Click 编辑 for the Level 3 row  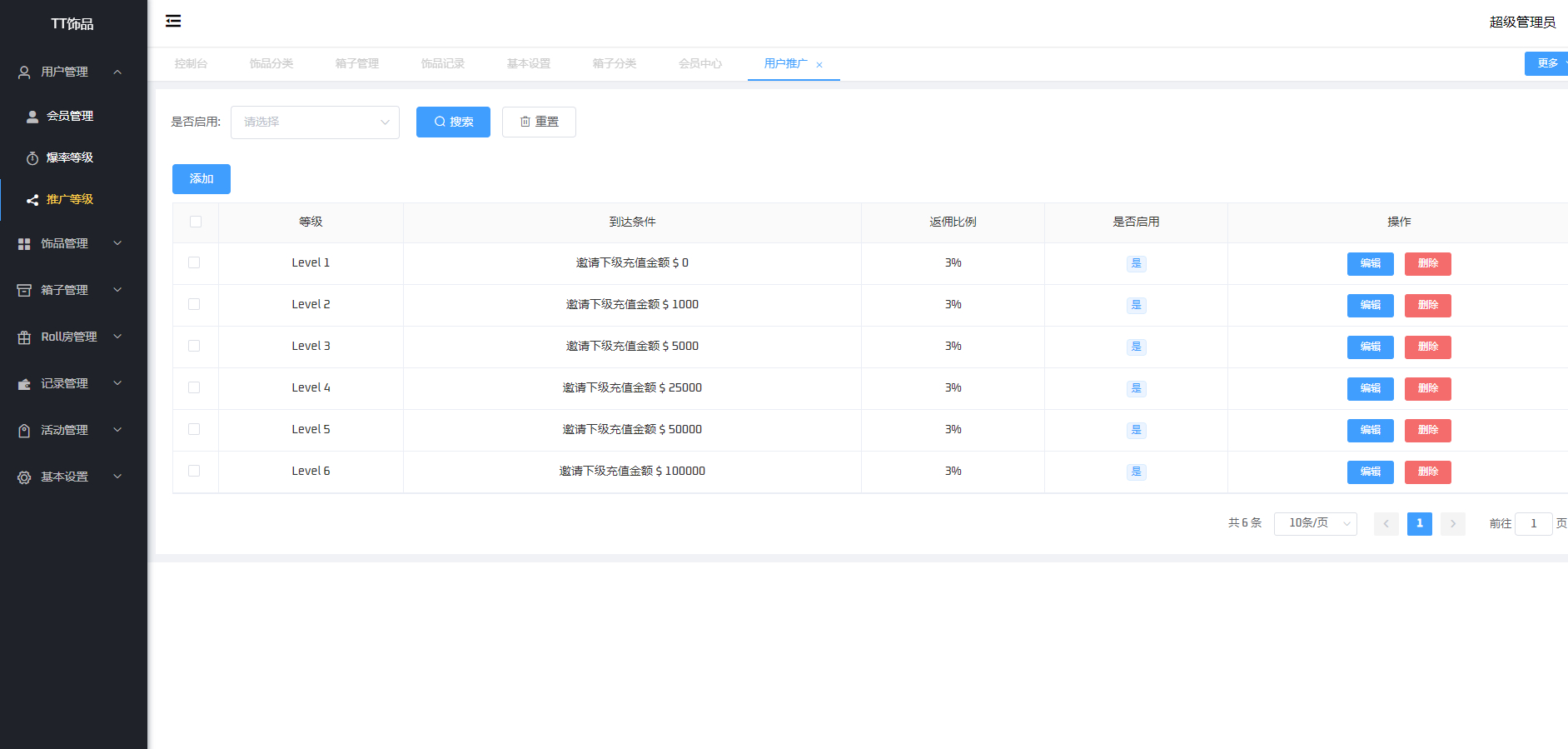coord(1370,347)
